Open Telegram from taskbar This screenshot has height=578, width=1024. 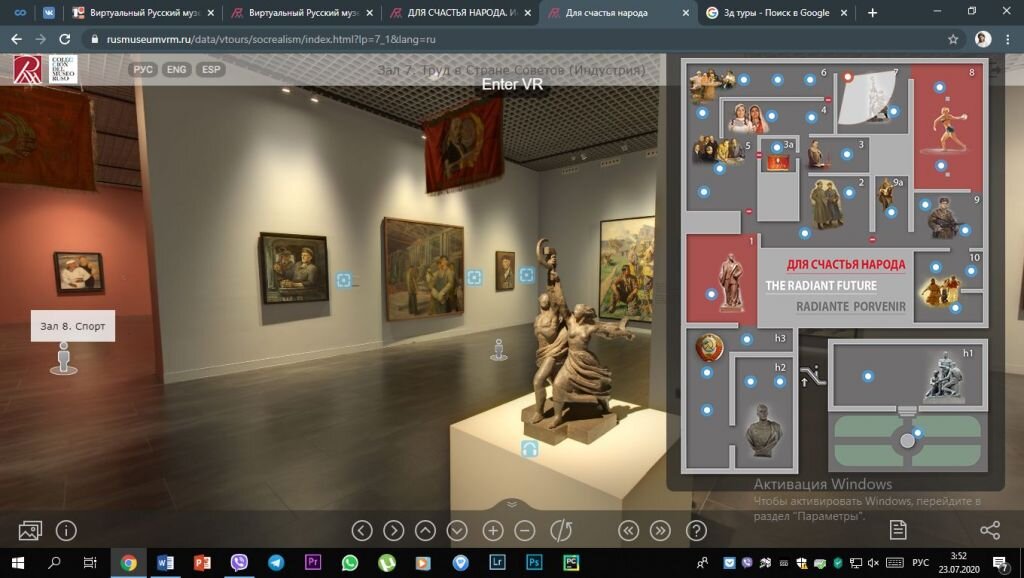coord(276,562)
